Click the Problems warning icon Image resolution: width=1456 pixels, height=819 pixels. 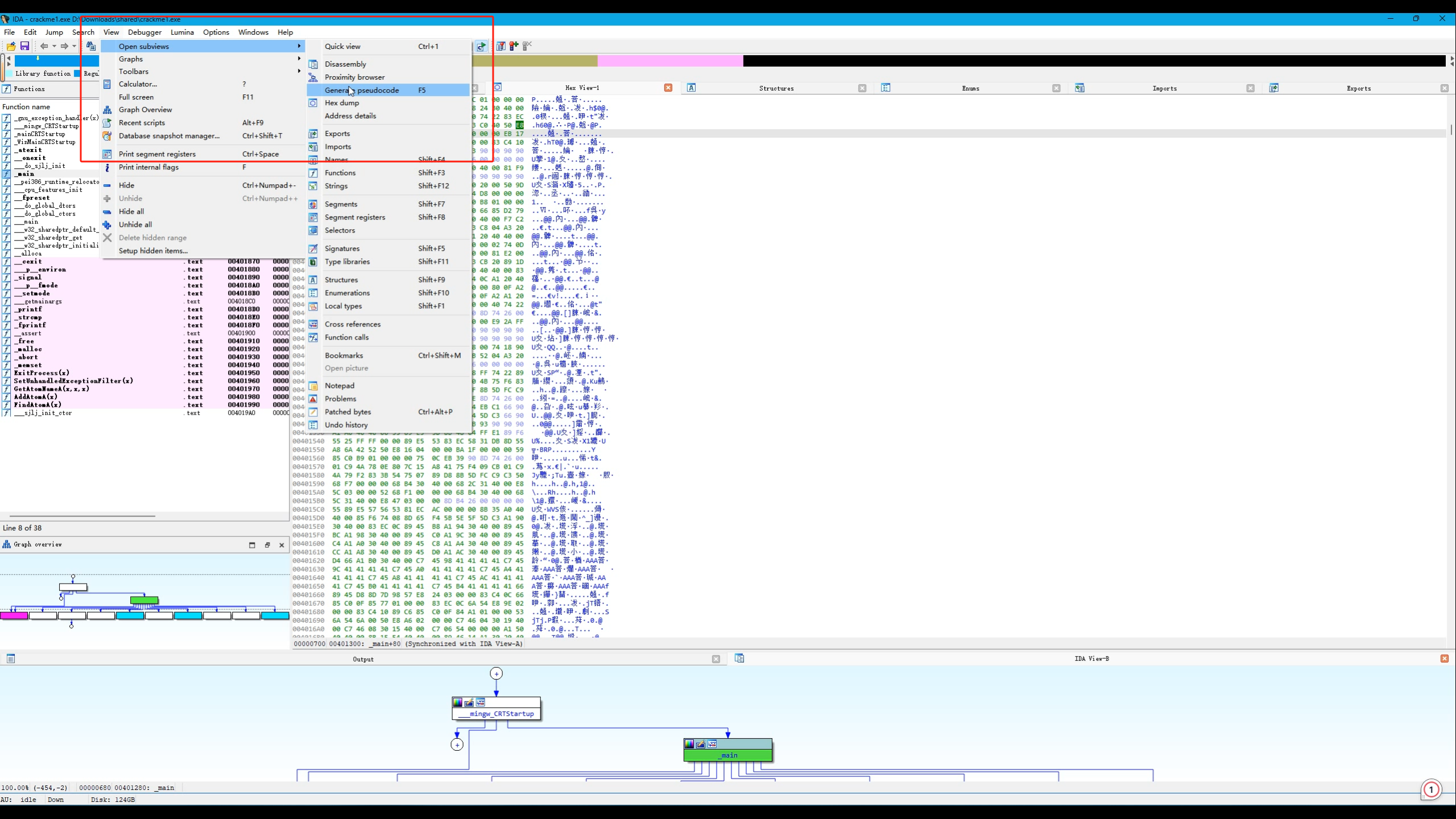pos(313,399)
